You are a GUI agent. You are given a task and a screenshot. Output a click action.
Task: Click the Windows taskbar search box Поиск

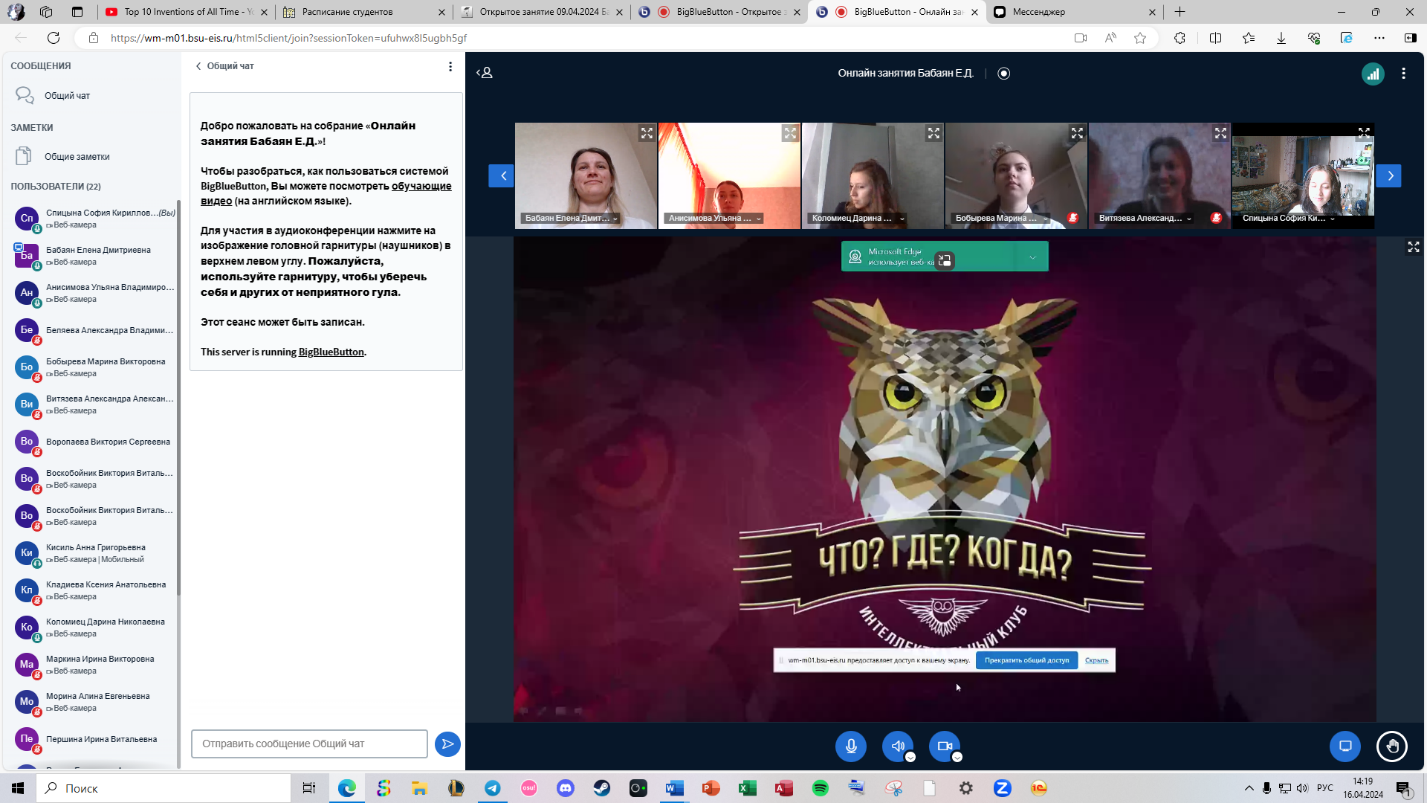162,788
